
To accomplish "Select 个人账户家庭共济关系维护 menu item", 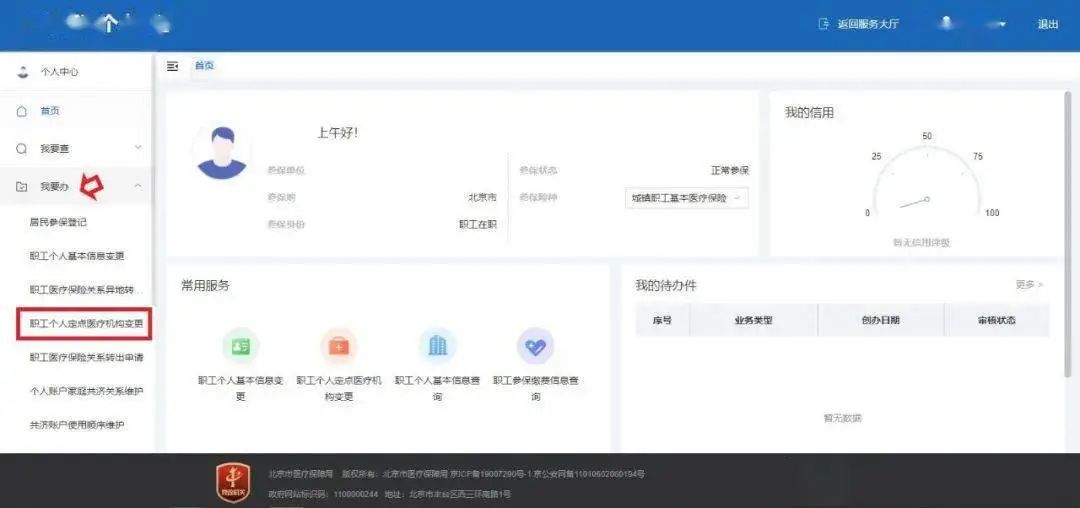I will click(86, 391).
